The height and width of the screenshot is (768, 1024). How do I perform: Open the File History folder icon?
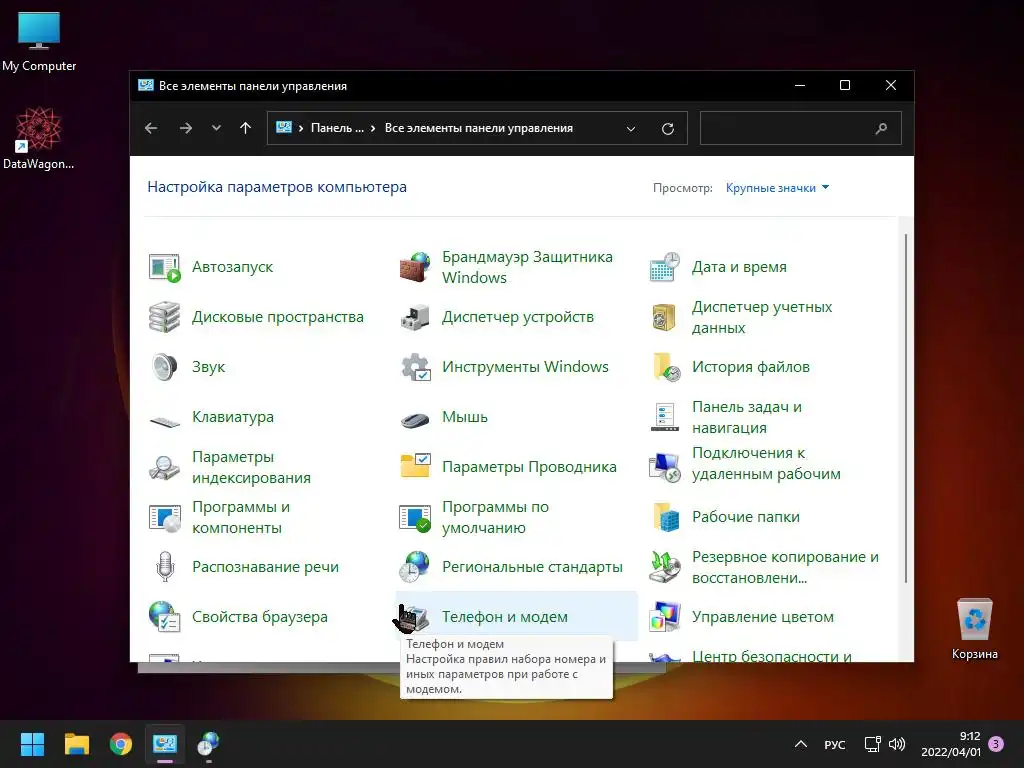pyautogui.click(x=665, y=367)
